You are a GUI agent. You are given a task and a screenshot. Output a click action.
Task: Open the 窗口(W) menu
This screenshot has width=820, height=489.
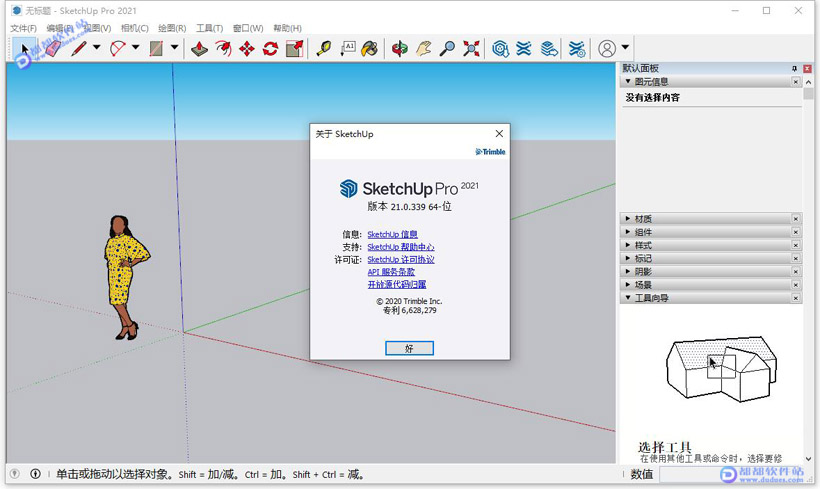[x=248, y=28]
